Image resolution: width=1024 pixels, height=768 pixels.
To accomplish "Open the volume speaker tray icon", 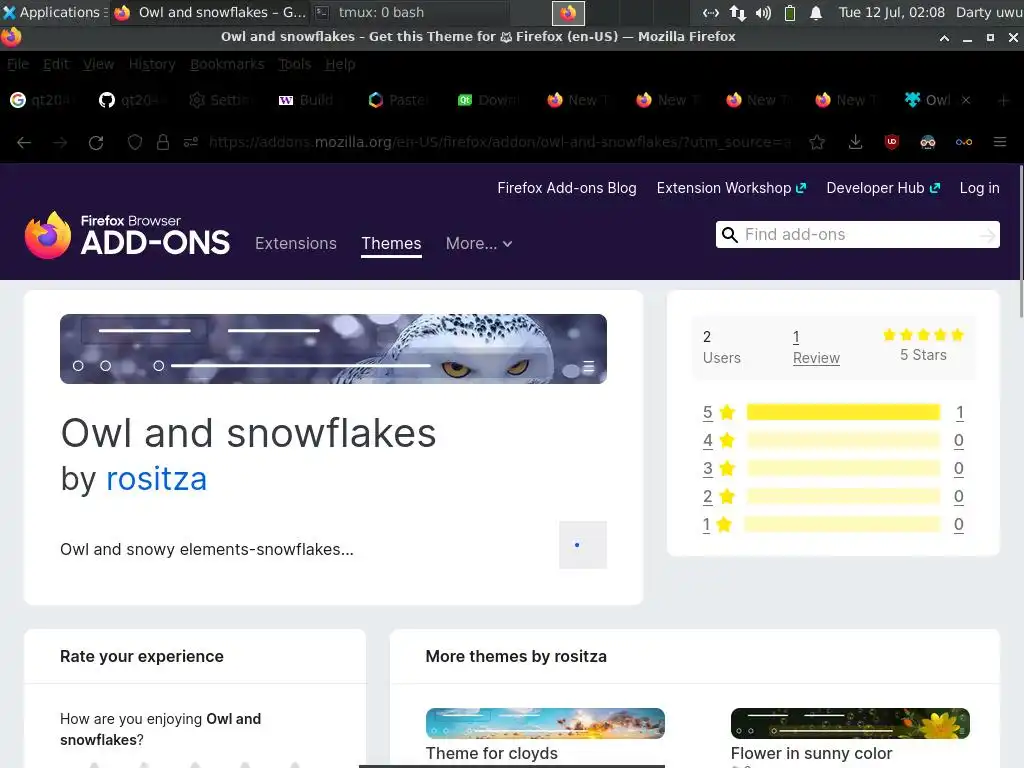I will (x=763, y=12).
